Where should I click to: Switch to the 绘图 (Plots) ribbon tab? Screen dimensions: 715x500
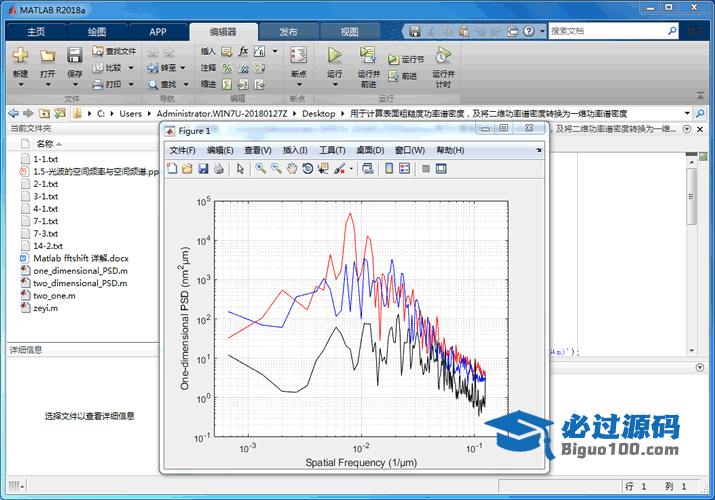pos(96,31)
